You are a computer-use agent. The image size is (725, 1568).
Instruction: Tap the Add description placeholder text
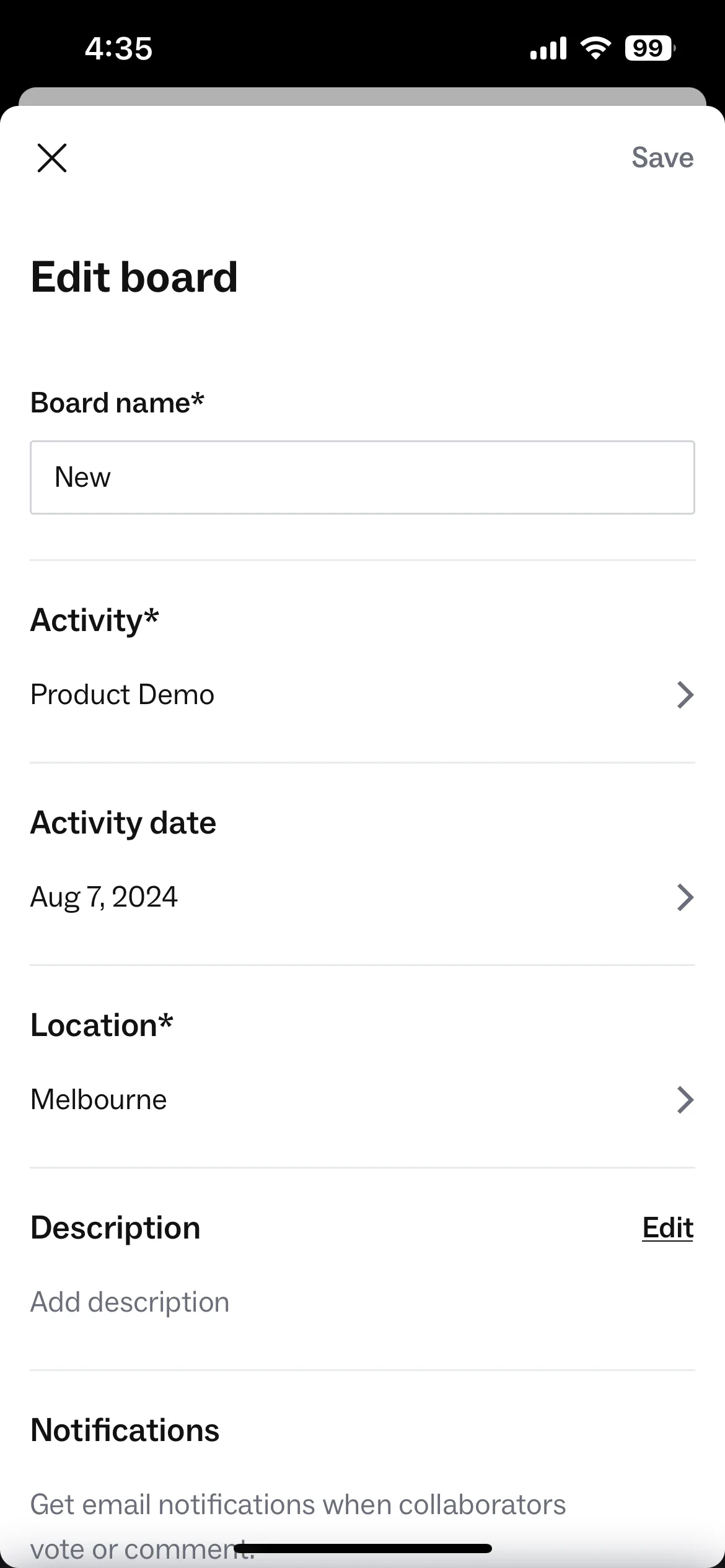pos(130,1302)
